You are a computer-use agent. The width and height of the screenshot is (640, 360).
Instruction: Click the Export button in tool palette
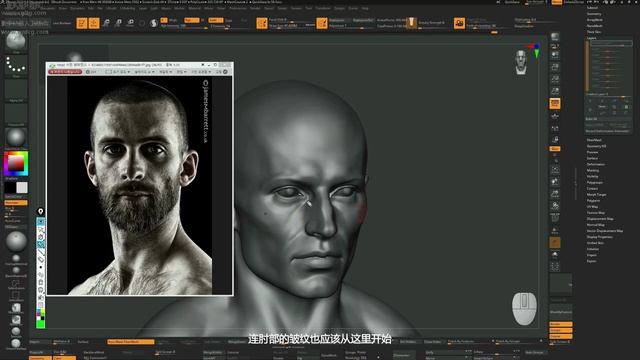(592, 261)
